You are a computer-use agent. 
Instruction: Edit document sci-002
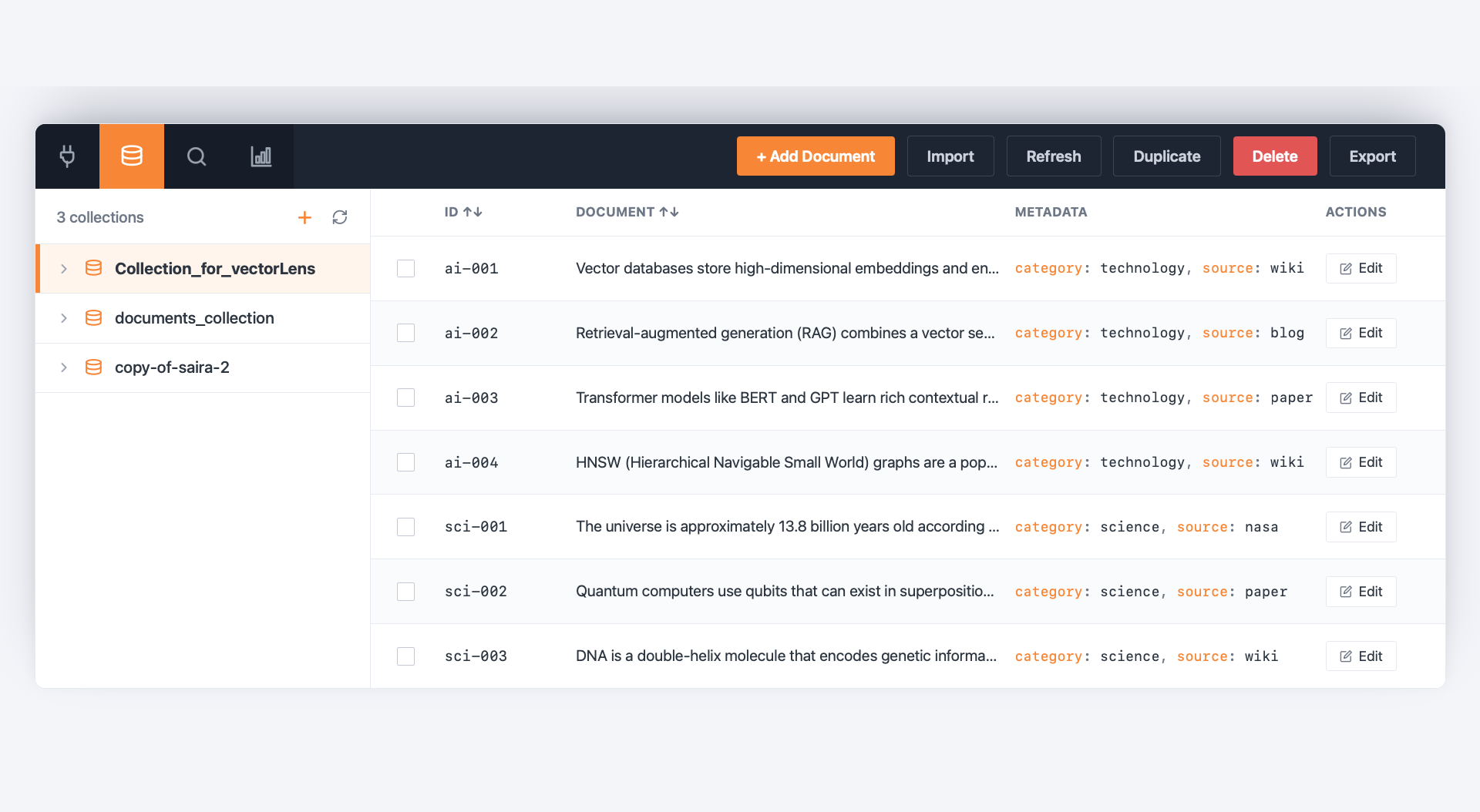pyautogui.click(x=1361, y=592)
